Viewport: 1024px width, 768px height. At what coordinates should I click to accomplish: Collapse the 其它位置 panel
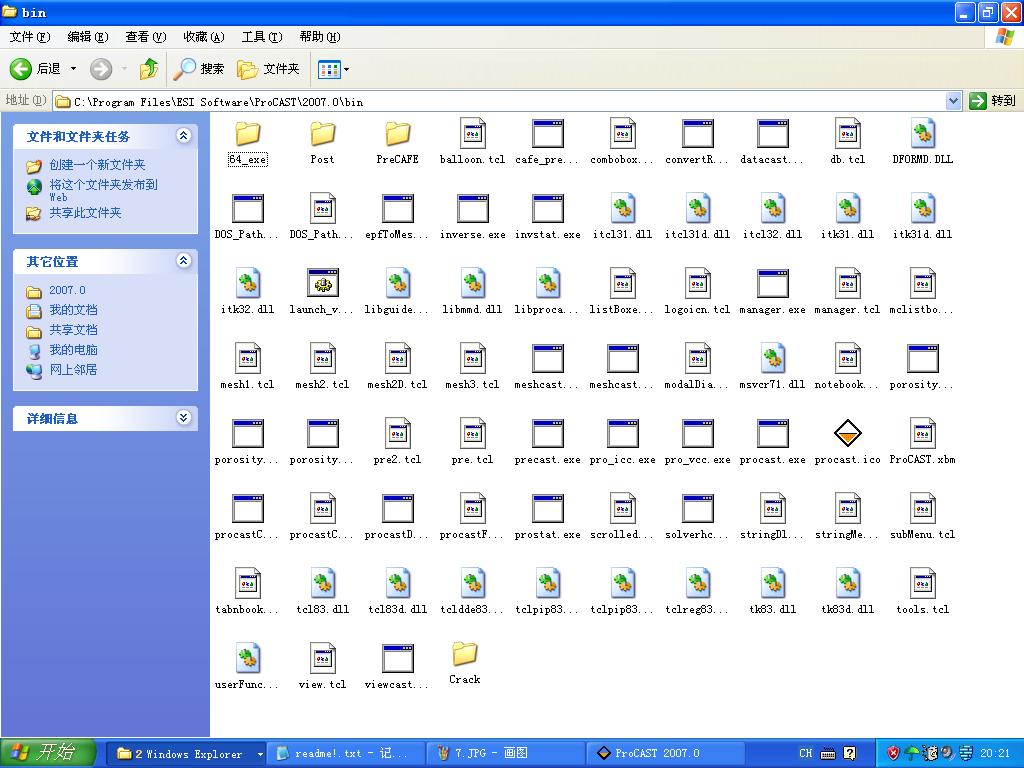point(184,261)
